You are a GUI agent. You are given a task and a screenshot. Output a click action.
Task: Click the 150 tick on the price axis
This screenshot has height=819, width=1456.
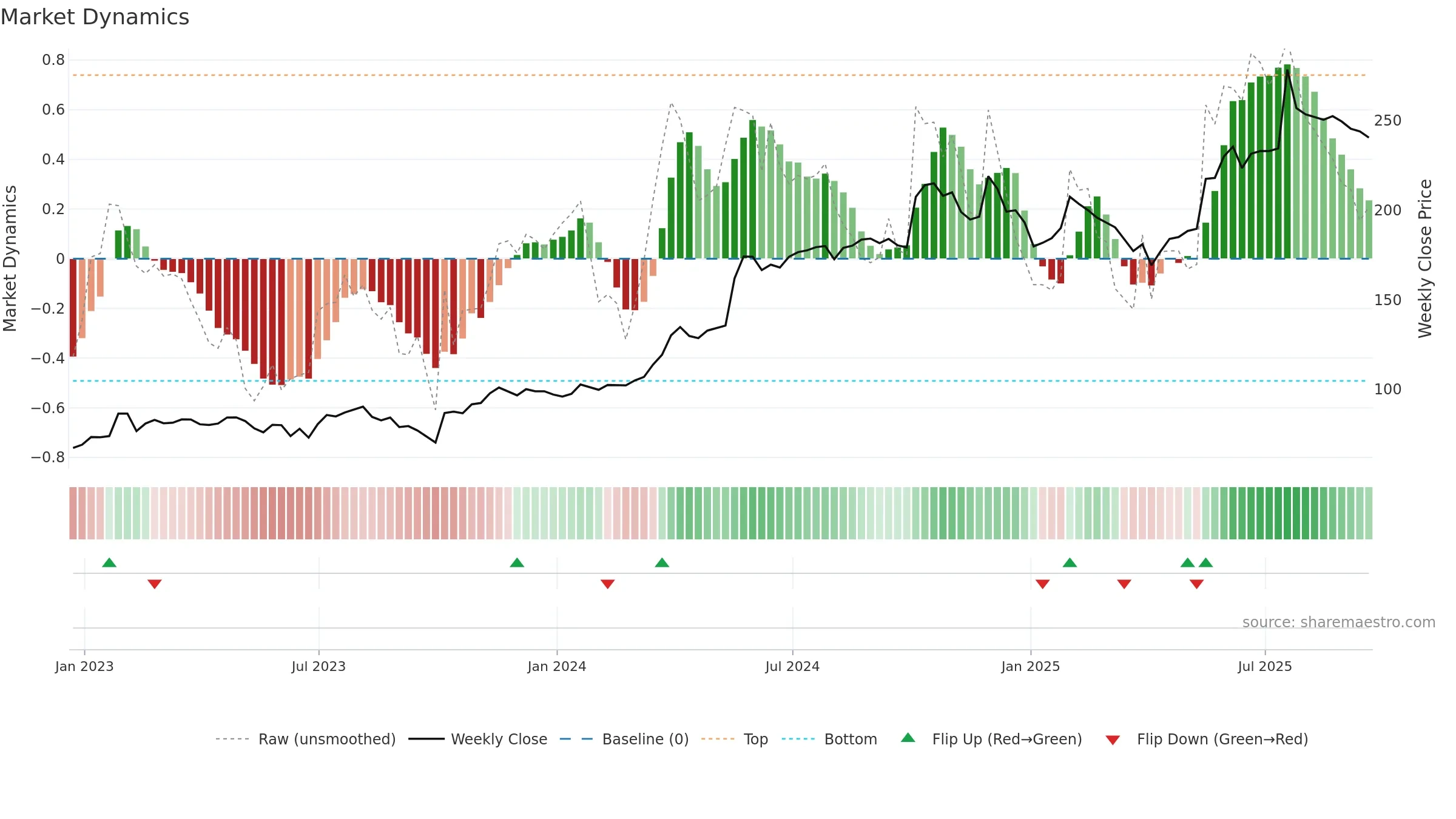tap(1388, 300)
